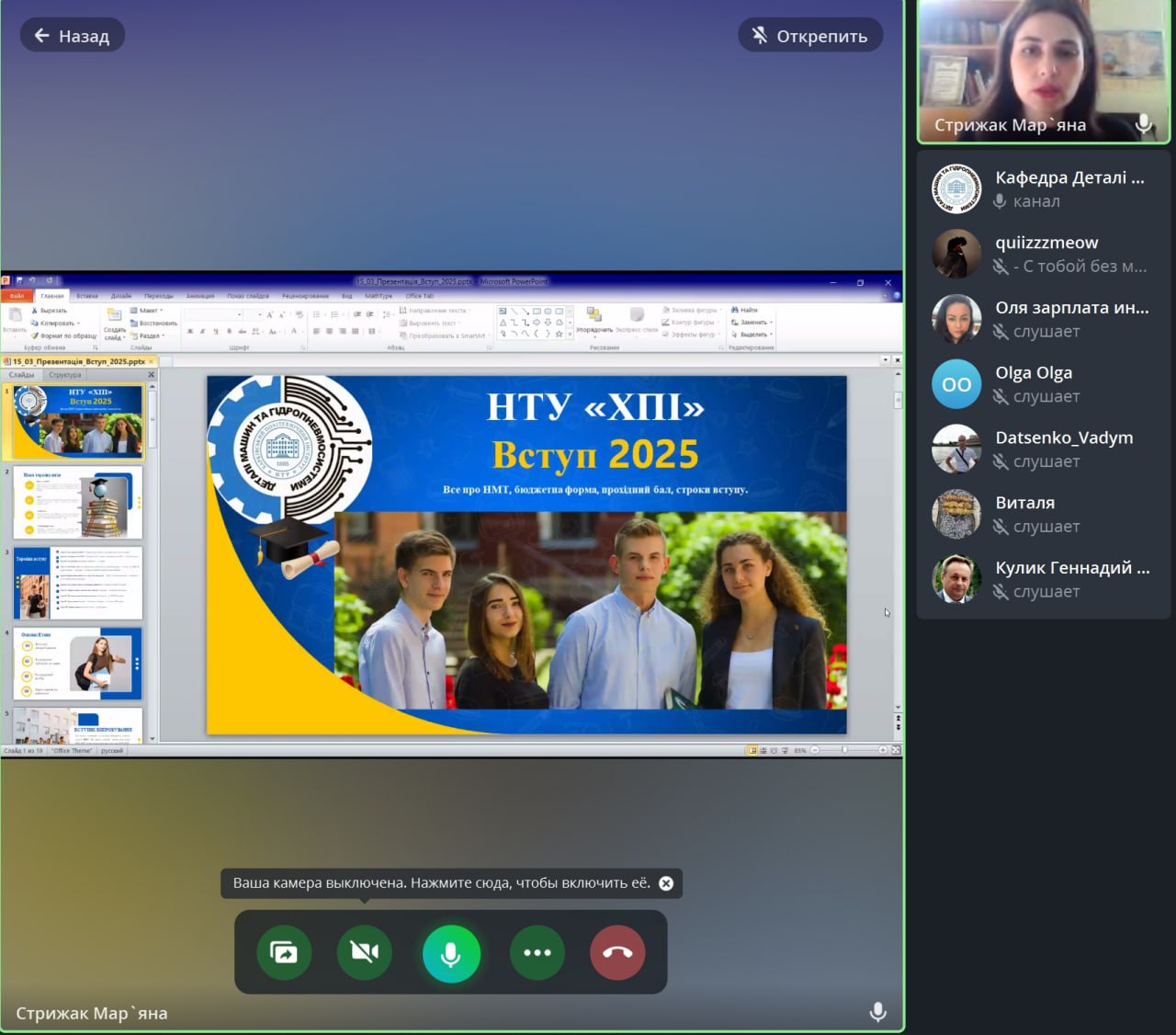Open Заменить replace dropdown
This screenshot has height=1035, width=1176.
[x=752, y=323]
